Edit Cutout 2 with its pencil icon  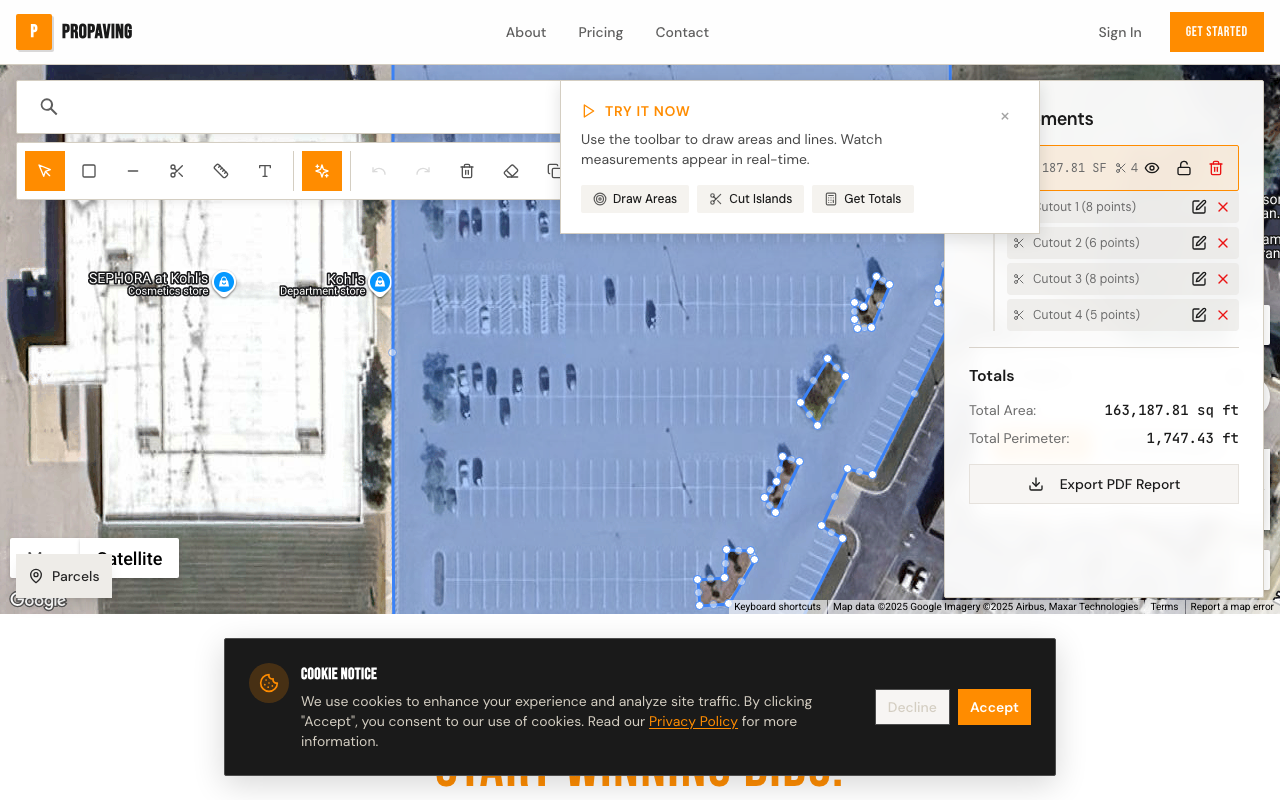point(1199,243)
